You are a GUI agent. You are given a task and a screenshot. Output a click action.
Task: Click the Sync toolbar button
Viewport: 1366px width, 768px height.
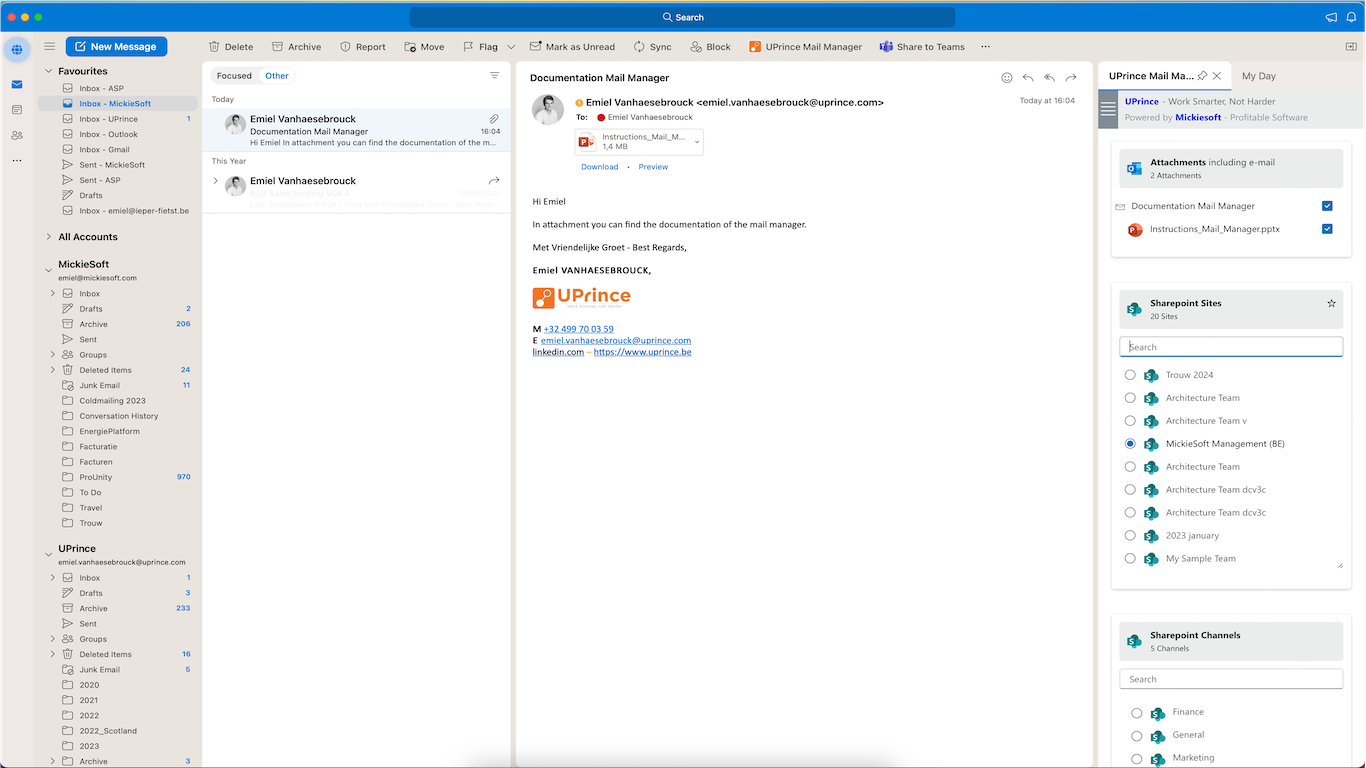click(x=653, y=47)
